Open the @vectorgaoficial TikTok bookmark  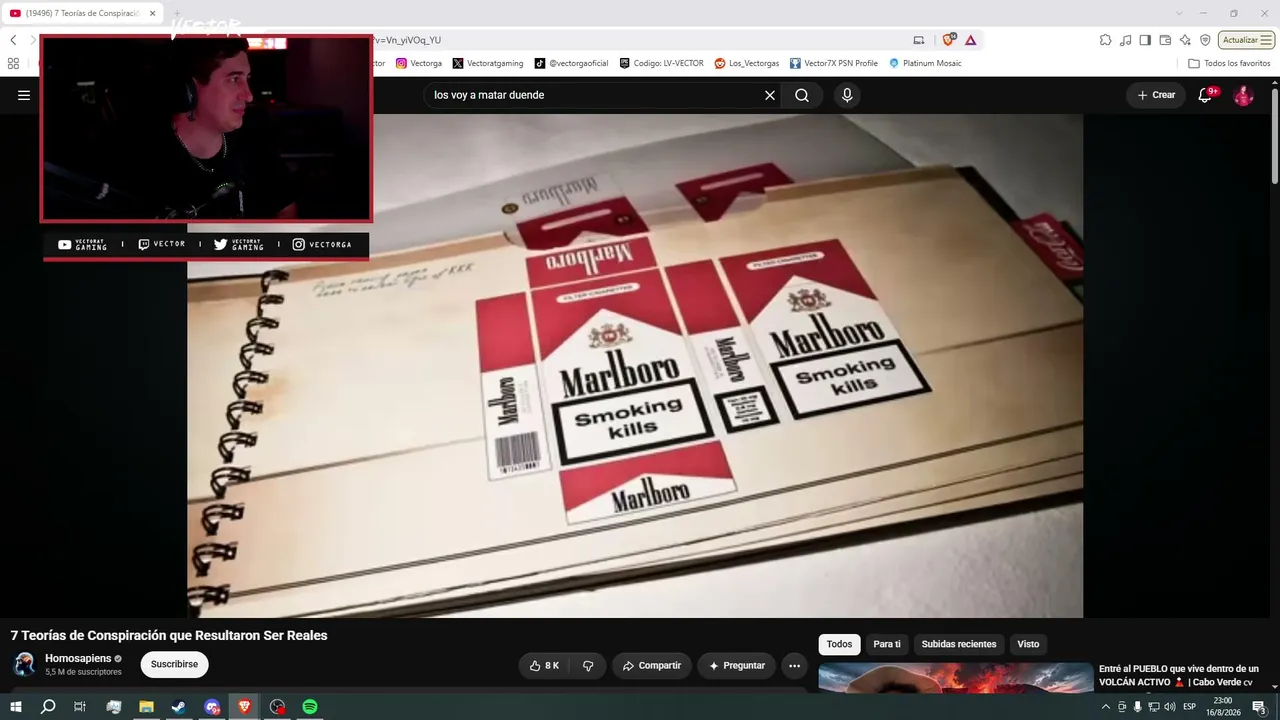(571, 63)
